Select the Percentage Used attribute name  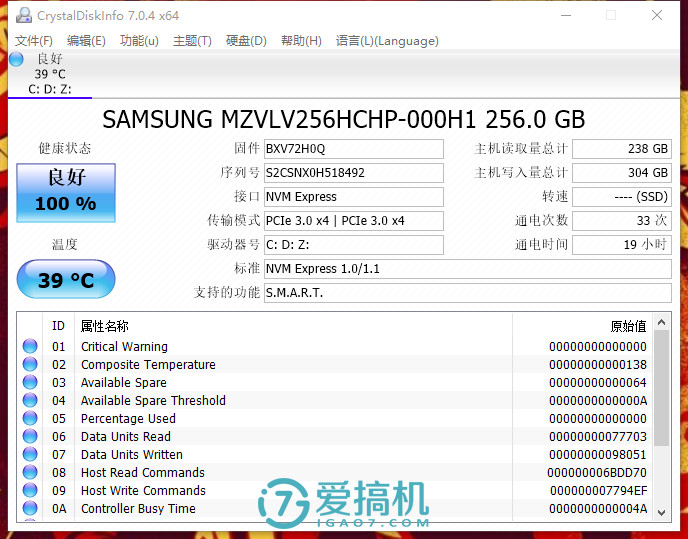[x=128, y=419]
